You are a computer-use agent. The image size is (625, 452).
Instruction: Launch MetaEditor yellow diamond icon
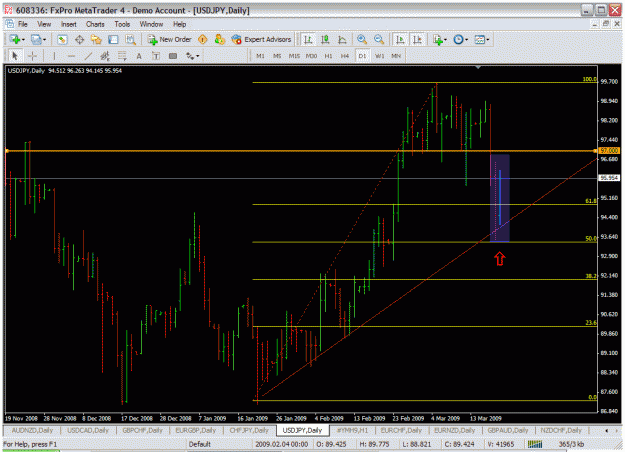click(202, 39)
